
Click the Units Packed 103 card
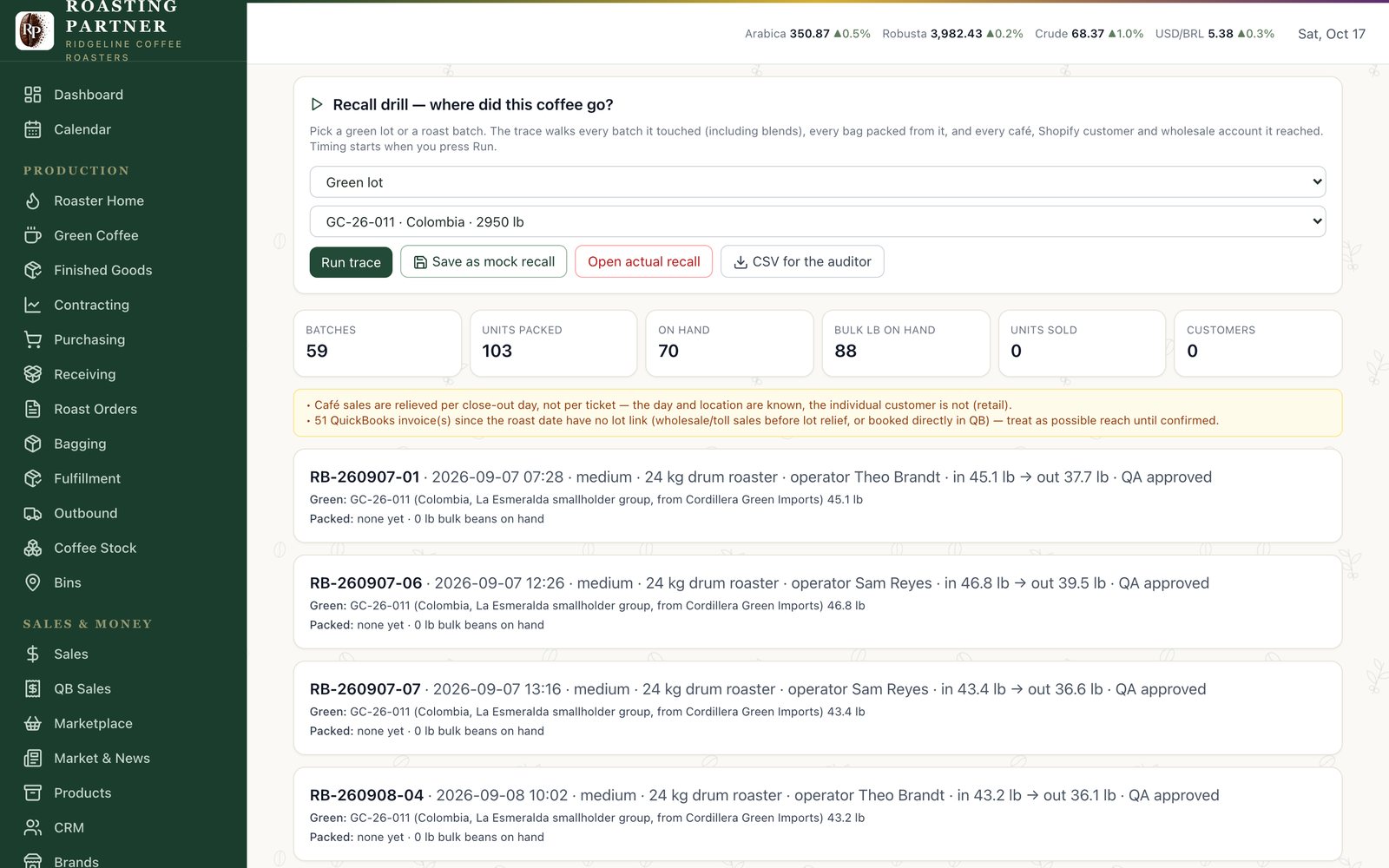click(554, 343)
